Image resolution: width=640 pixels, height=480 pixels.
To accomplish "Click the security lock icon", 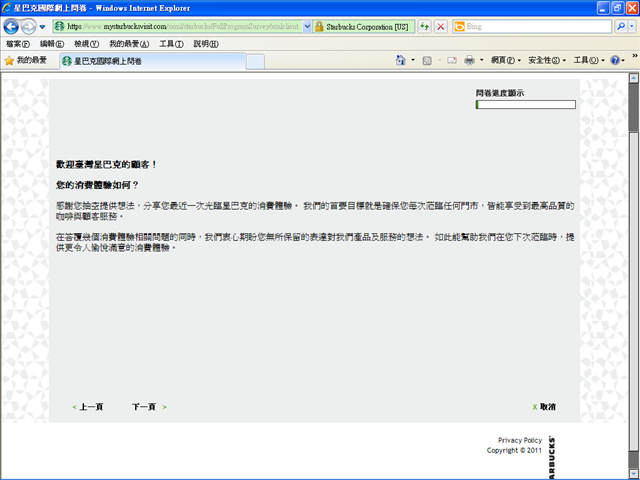I will (319, 27).
